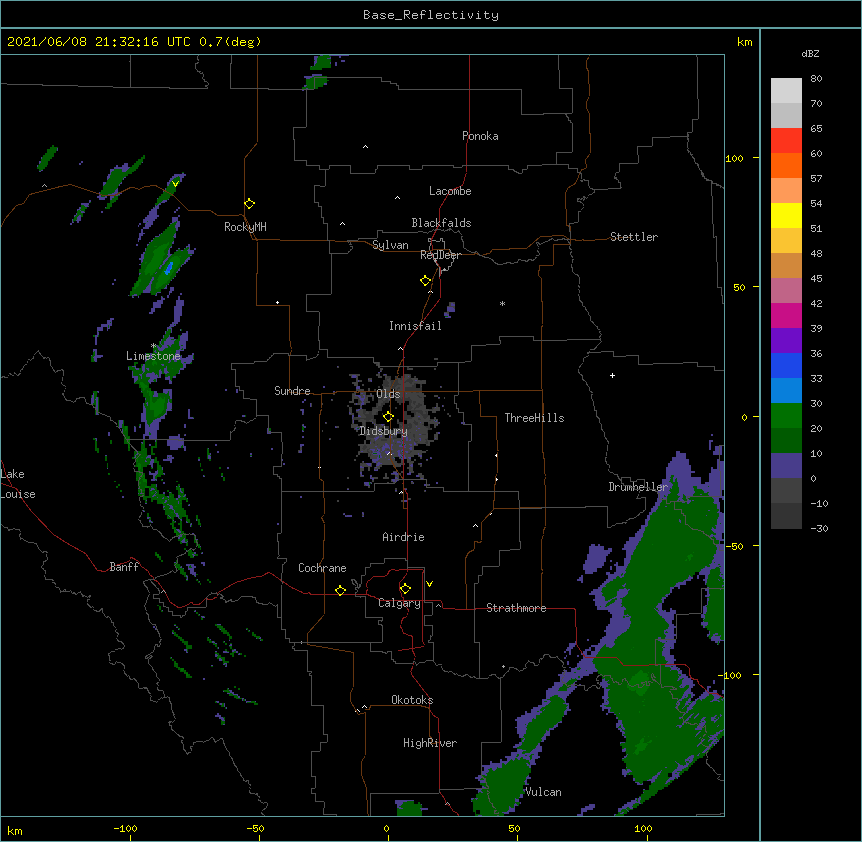Click the yellow station marker south of RedDeer
Screen dimensions: 862x842
[426, 281]
